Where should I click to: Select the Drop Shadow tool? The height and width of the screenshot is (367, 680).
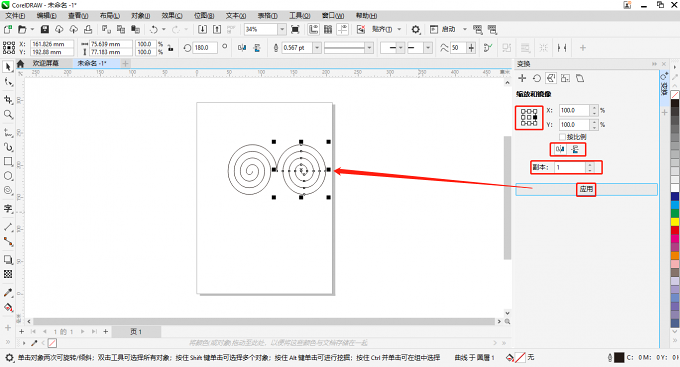pos(8,259)
